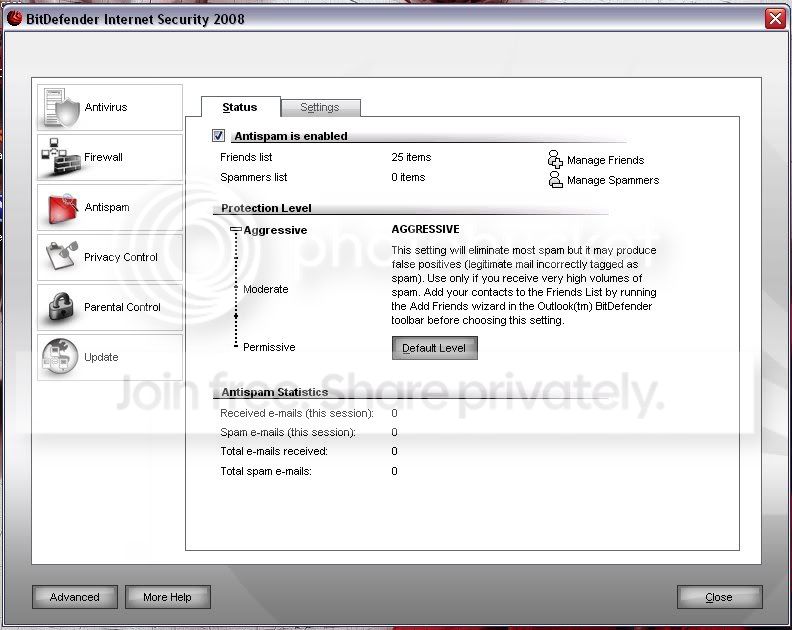The height and width of the screenshot is (630, 792).
Task: Uncheck the Antispam is enabled checkbox
Action: pos(218,135)
